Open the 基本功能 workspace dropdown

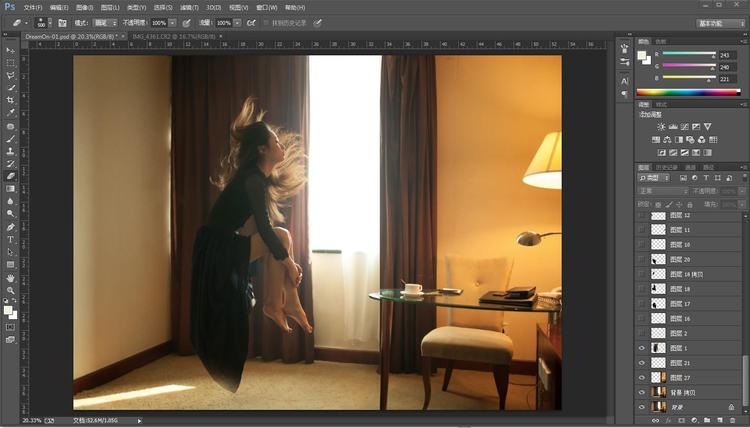point(721,22)
